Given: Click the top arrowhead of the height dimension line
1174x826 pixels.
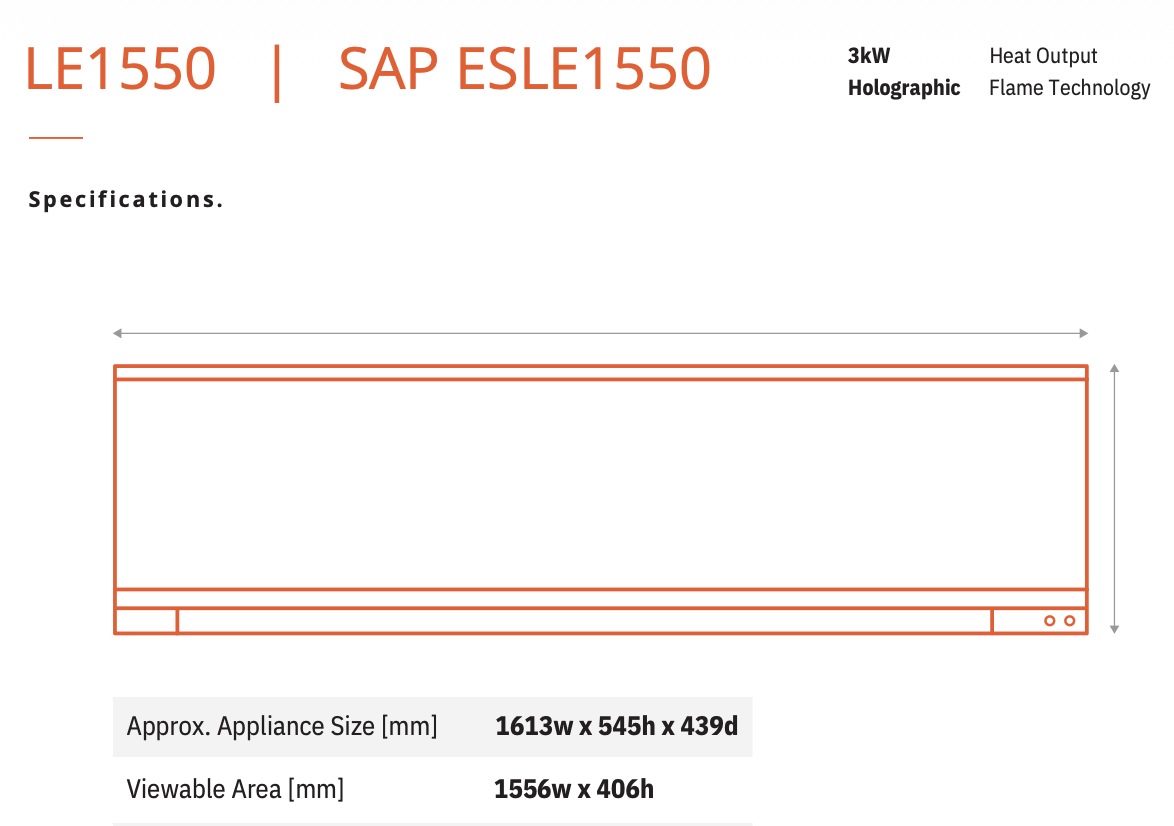Looking at the screenshot, I should tap(1114, 368).
